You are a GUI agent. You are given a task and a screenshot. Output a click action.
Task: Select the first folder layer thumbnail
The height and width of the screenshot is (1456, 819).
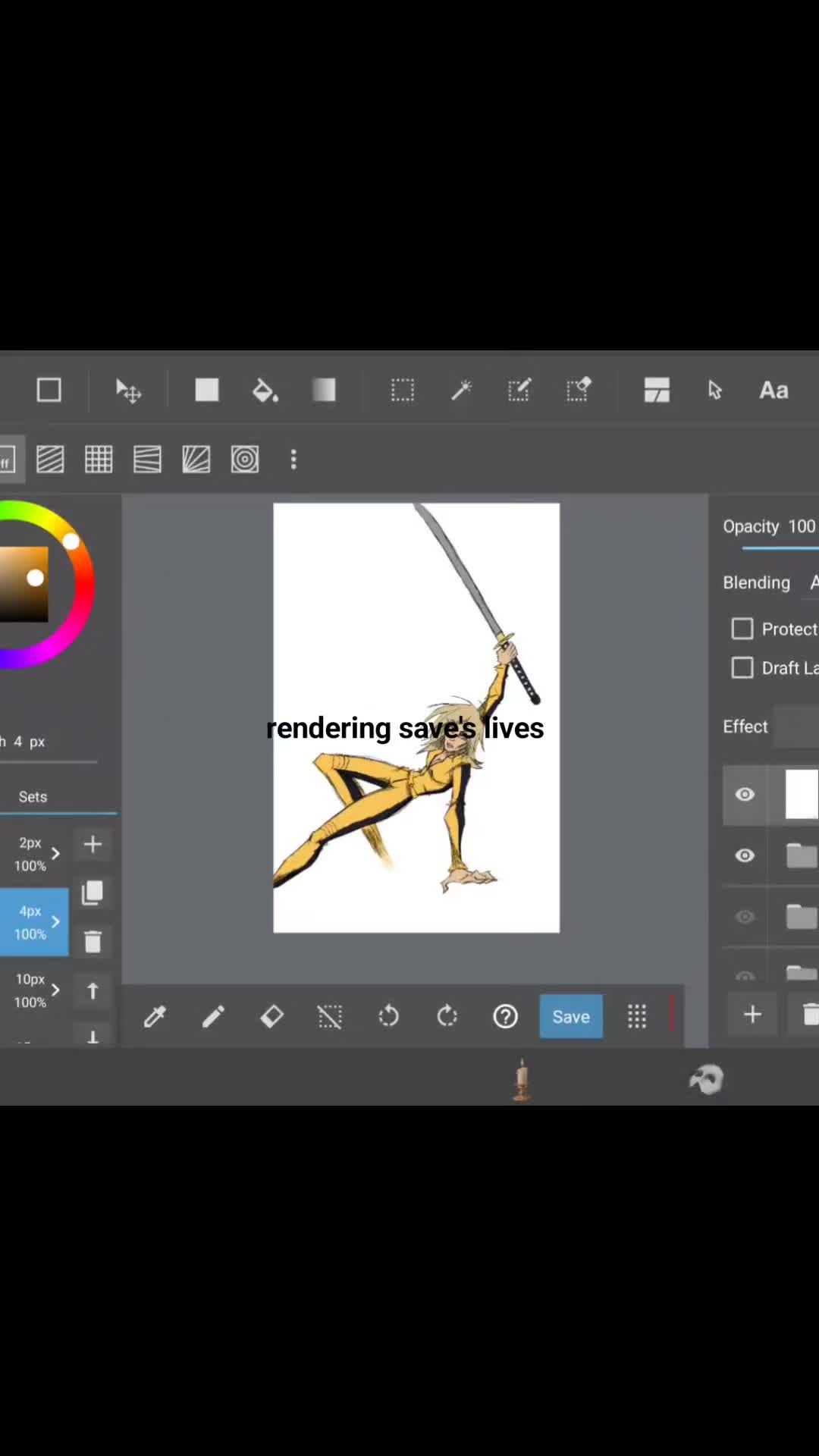pos(802,855)
